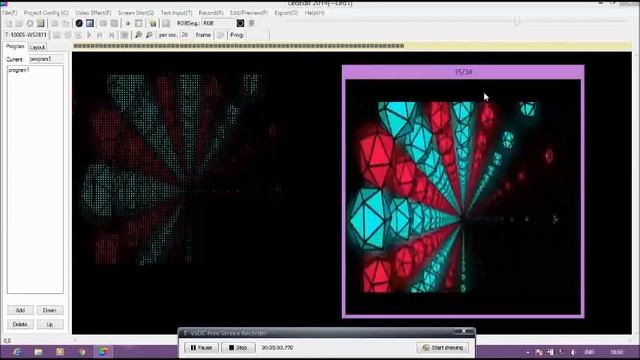The image size is (640, 360).
Task: Open Internet Explorer from the taskbar
Action: click(x=17, y=352)
